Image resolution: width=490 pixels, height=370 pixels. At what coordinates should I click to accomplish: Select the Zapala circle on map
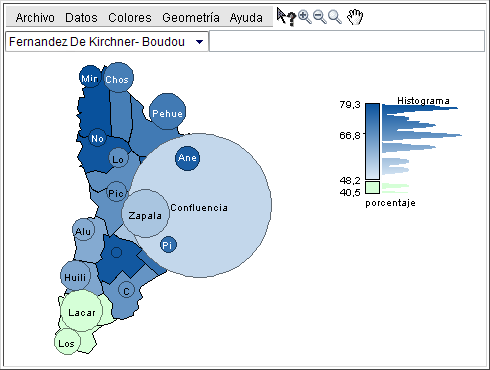point(145,214)
